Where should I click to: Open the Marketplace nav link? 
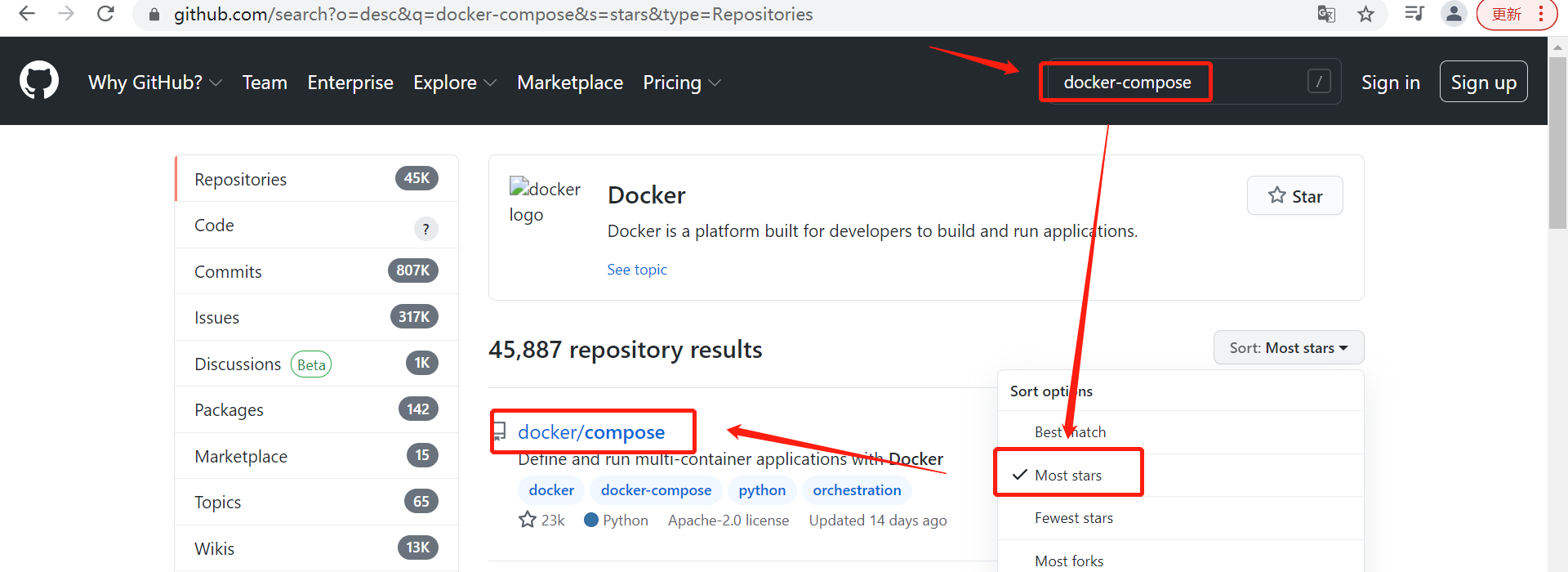(570, 83)
